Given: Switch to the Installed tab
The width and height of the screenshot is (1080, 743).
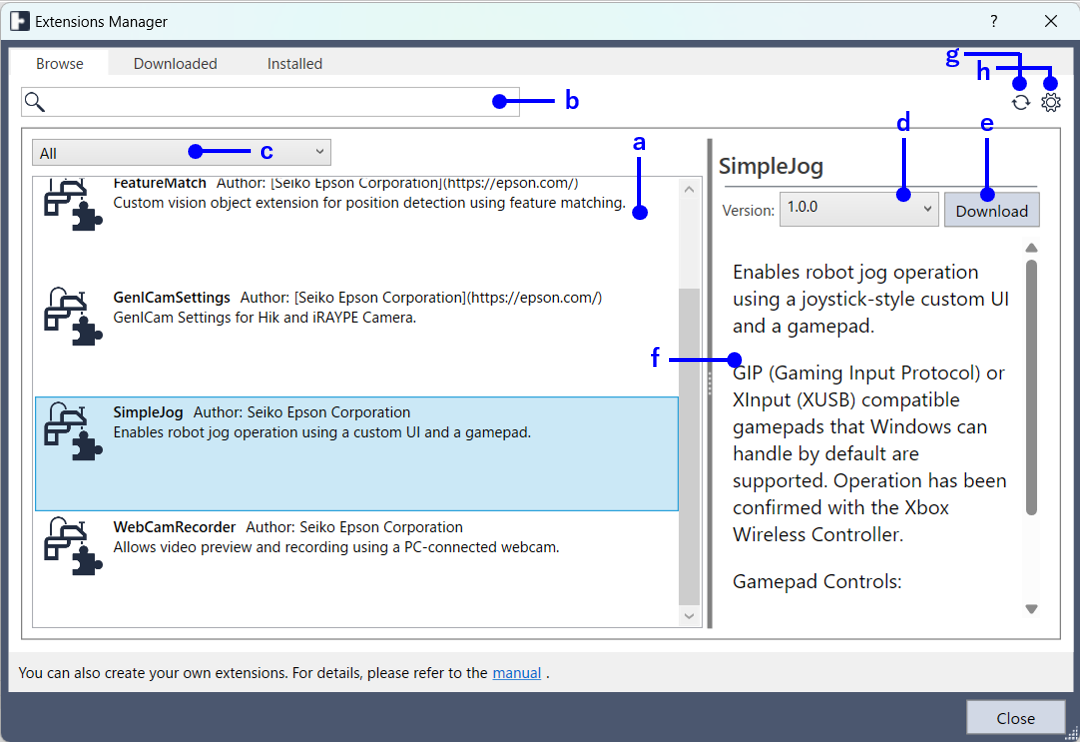Looking at the screenshot, I should tap(294, 63).
